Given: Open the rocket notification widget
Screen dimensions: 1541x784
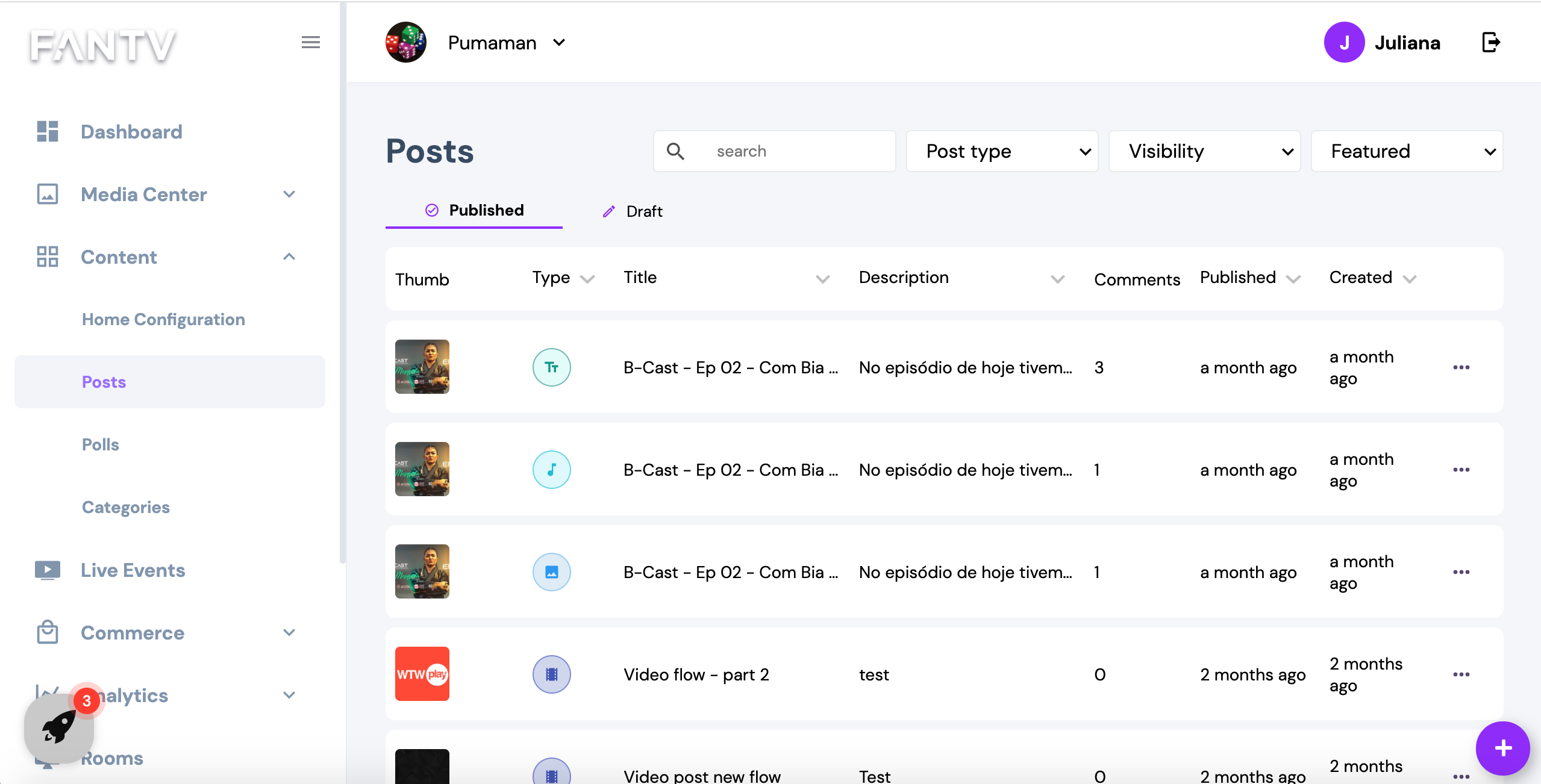Looking at the screenshot, I should pyautogui.click(x=59, y=727).
